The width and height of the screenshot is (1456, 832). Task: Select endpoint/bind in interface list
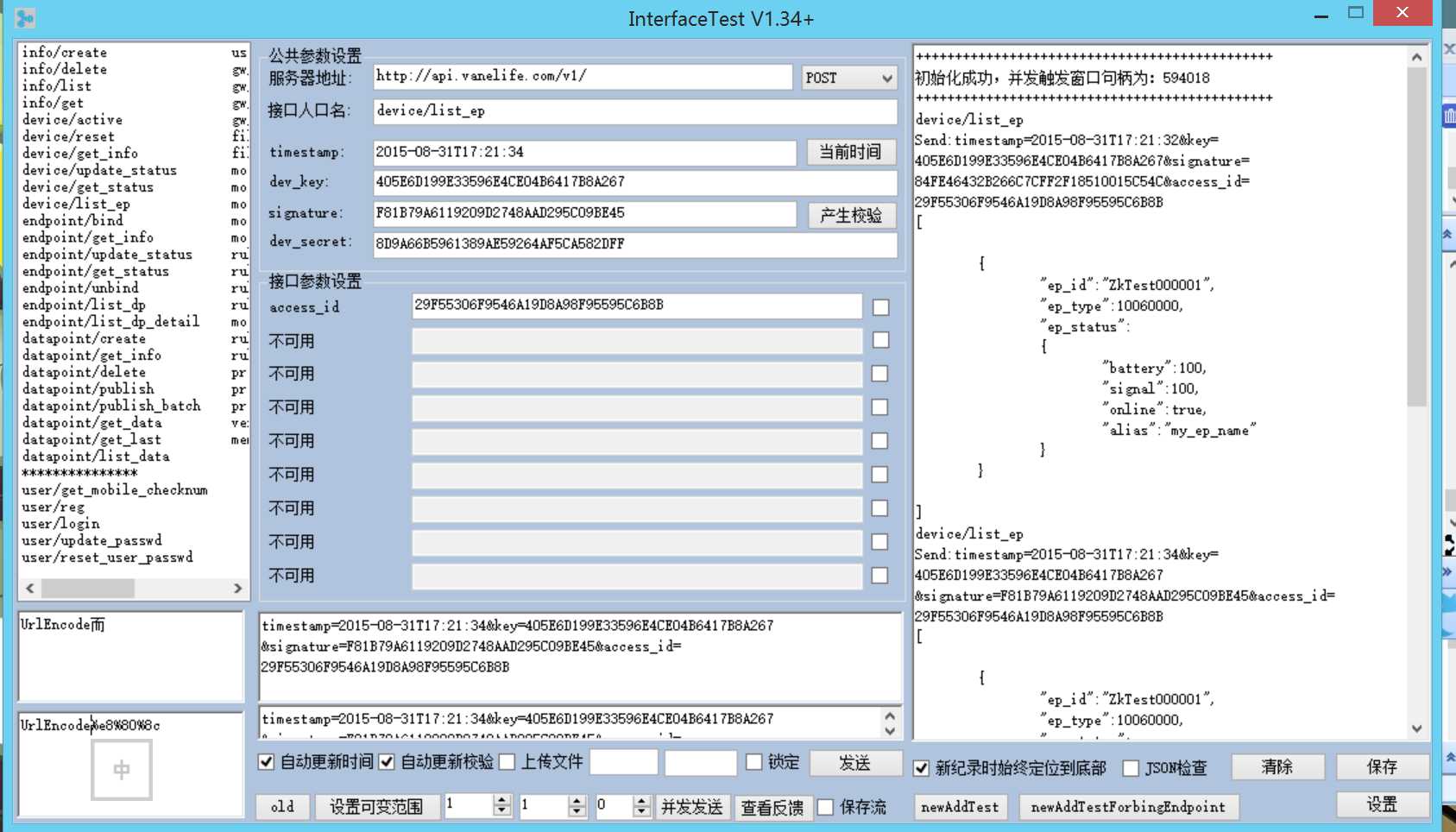click(72, 221)
